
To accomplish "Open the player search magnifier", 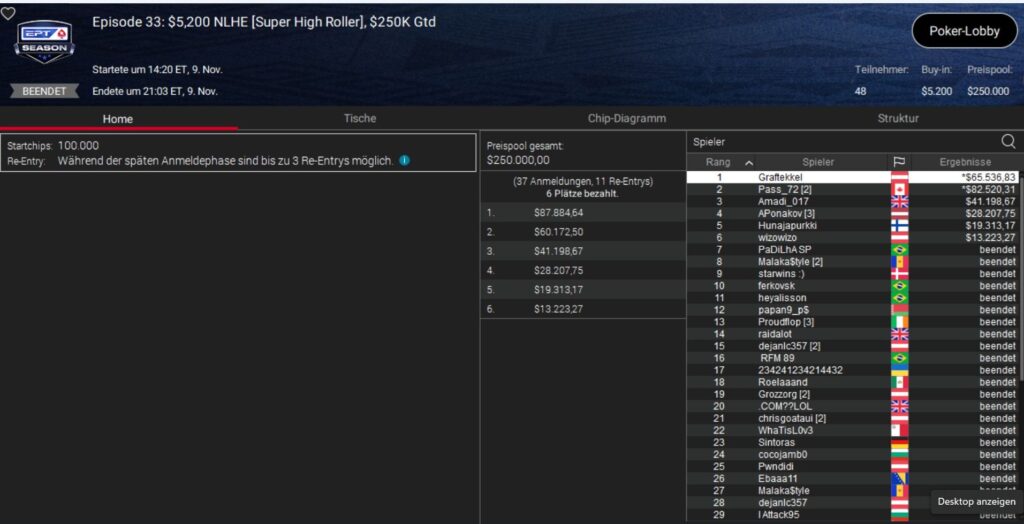I will (x=1008, y=142).
